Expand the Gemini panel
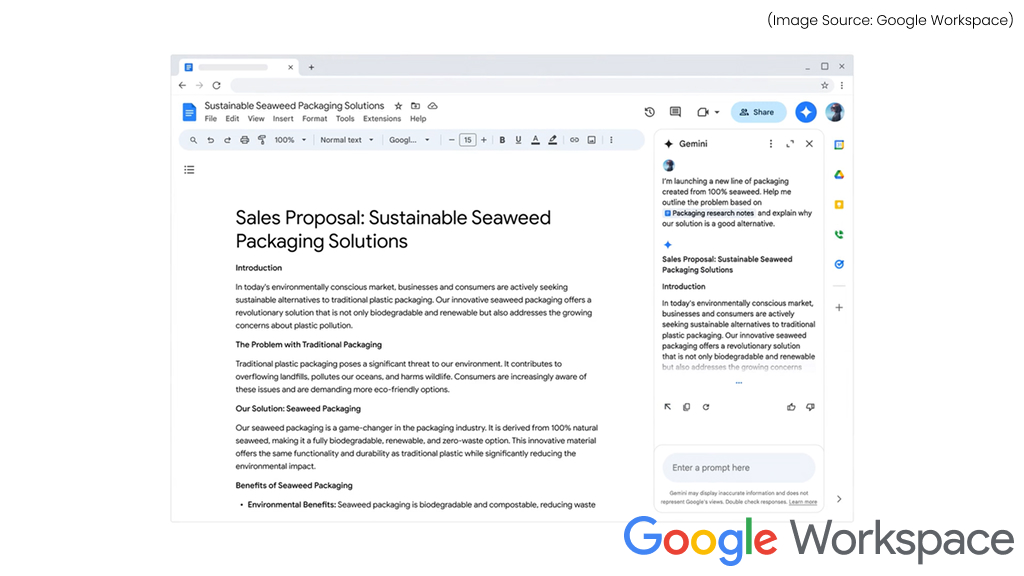The height and width of the screenshot is (576, 1024). tap(790, 144)
